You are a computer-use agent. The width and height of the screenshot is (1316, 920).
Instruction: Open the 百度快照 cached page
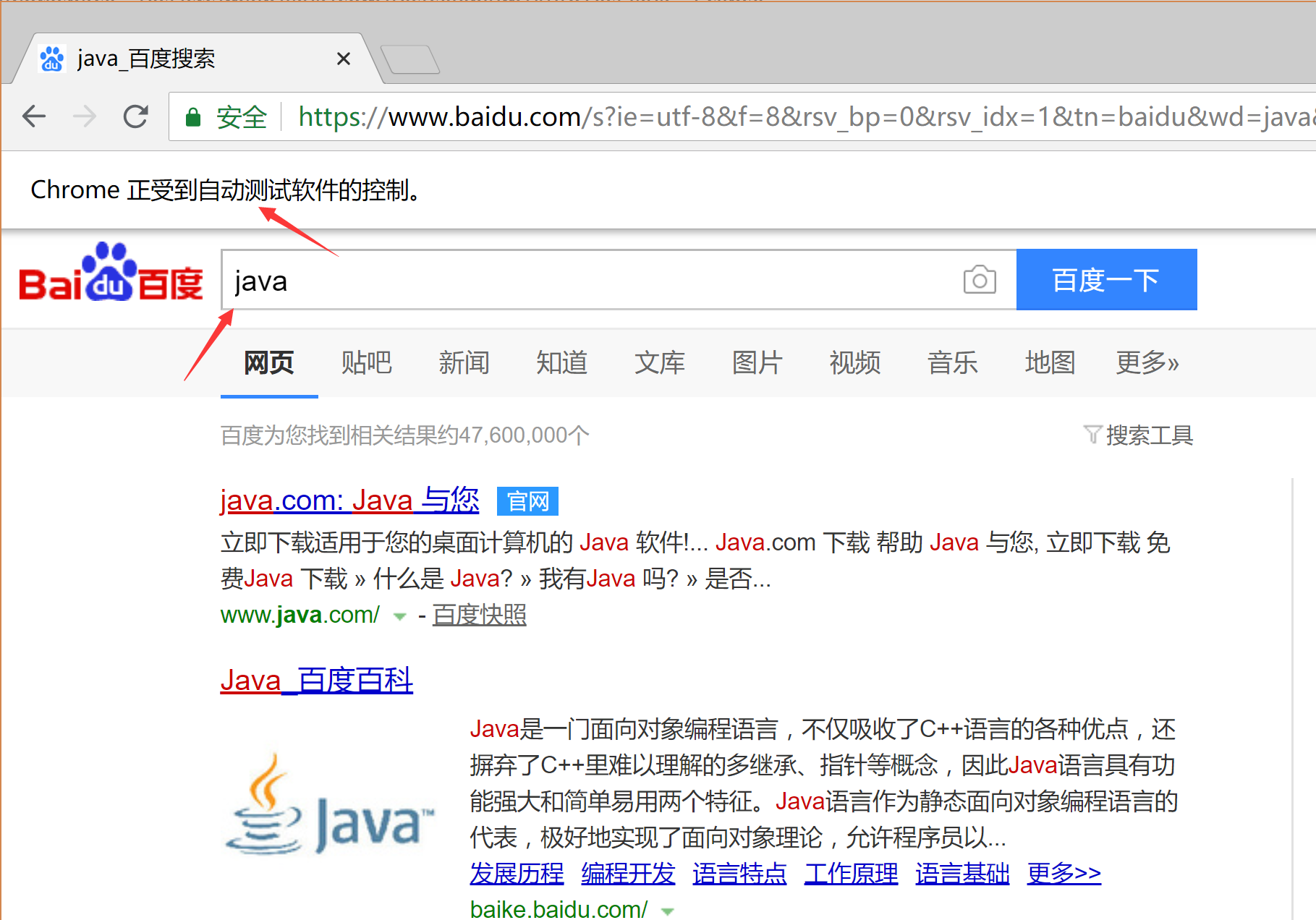click(479, 615)
